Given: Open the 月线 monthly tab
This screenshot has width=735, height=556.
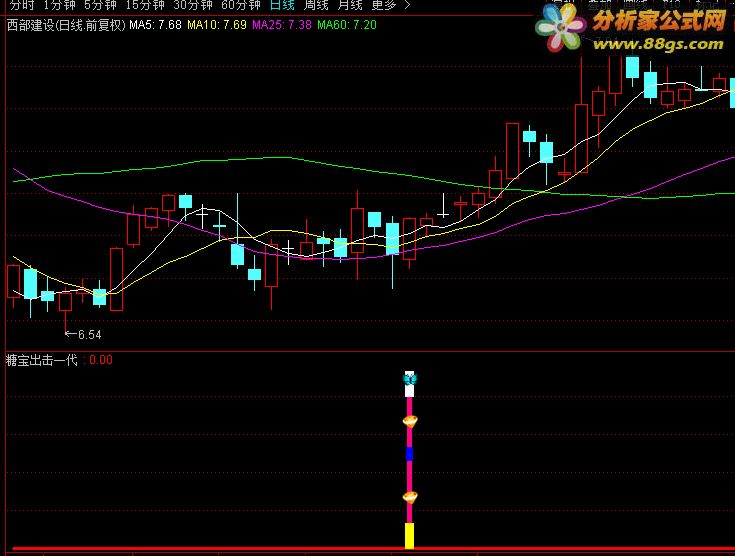Looking at the screenshot, I should click(350, 5).
